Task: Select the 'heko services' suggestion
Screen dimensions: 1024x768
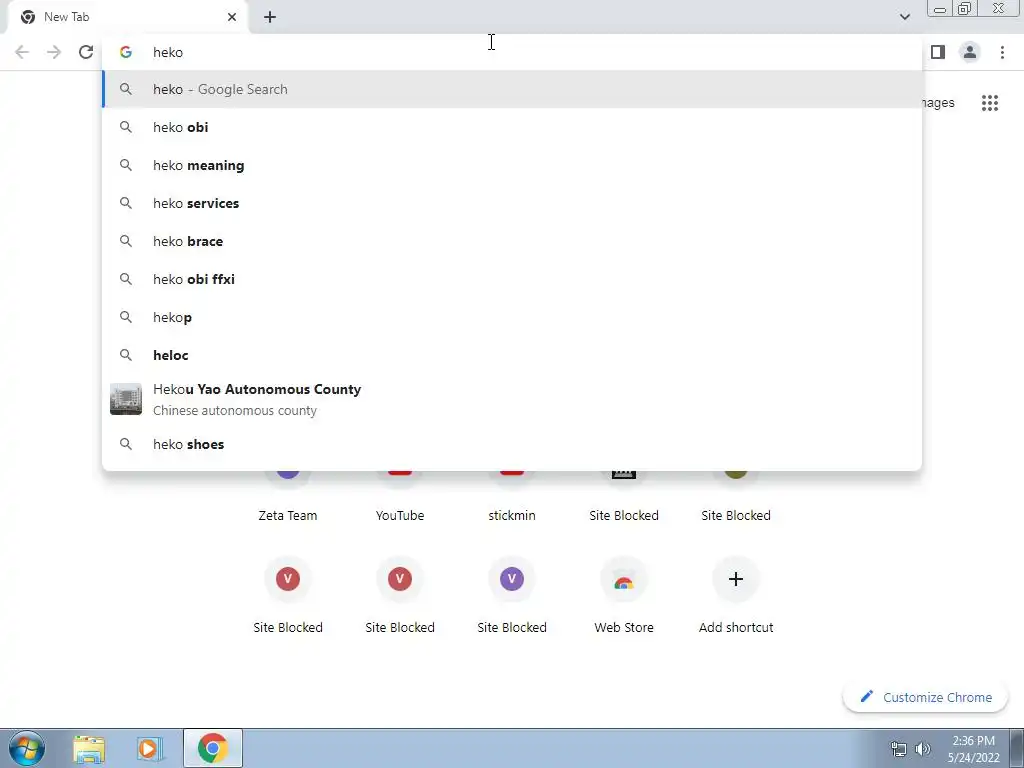Action: tap(513, 203)
